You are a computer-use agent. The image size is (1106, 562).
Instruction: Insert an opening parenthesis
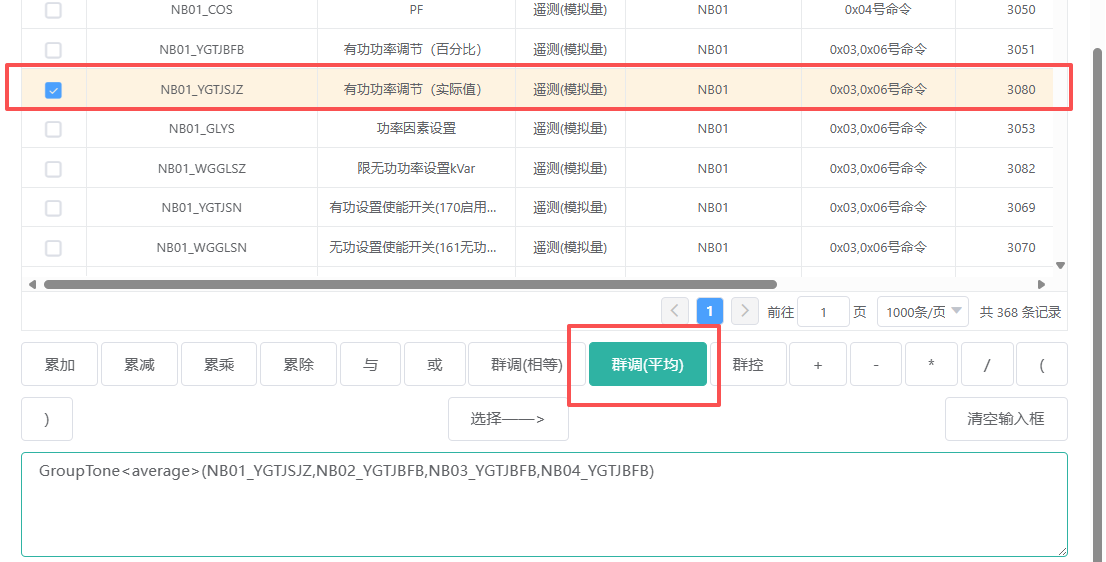1041,365
